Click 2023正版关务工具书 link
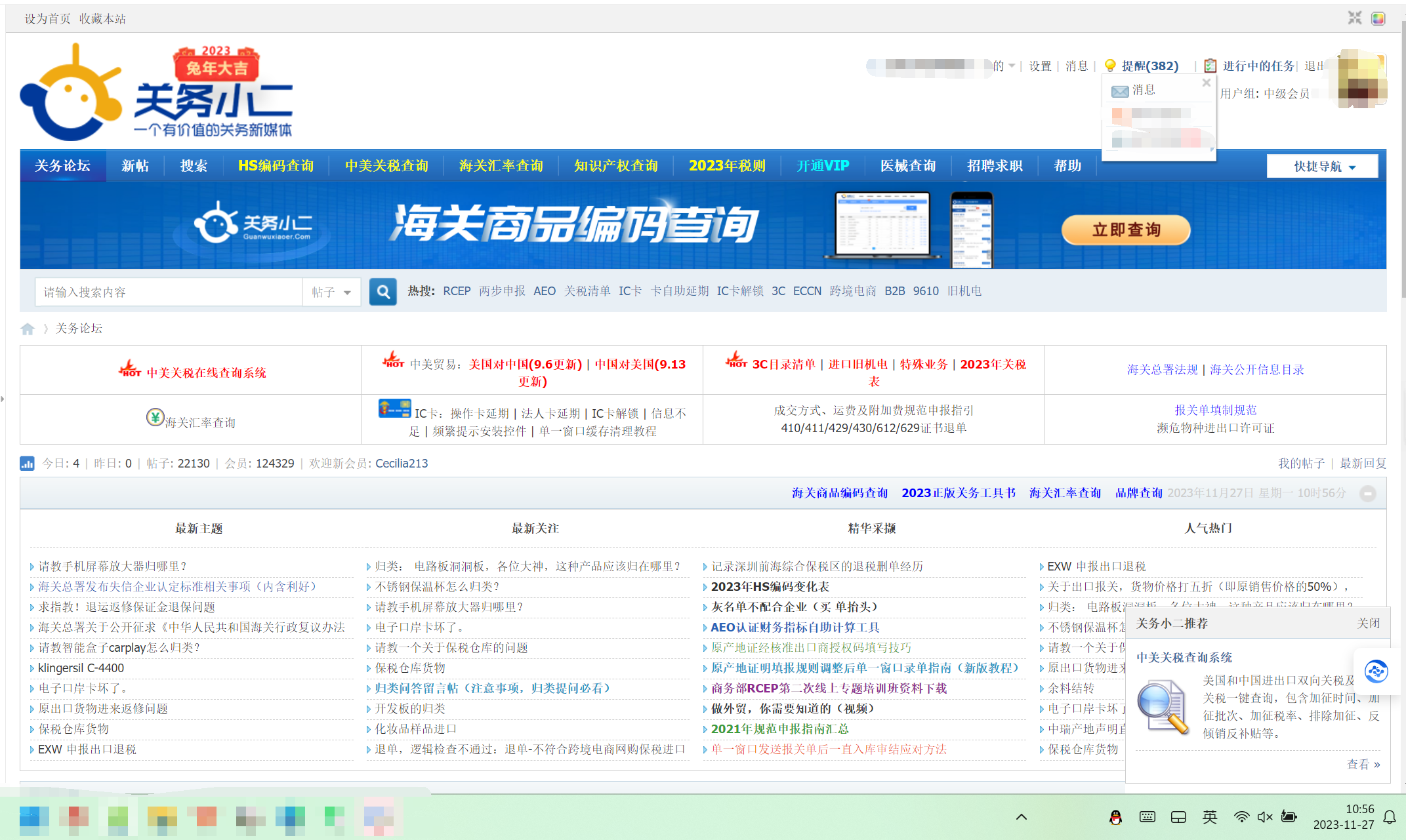This screenshot has width=1406, height=840. [959, 492]
